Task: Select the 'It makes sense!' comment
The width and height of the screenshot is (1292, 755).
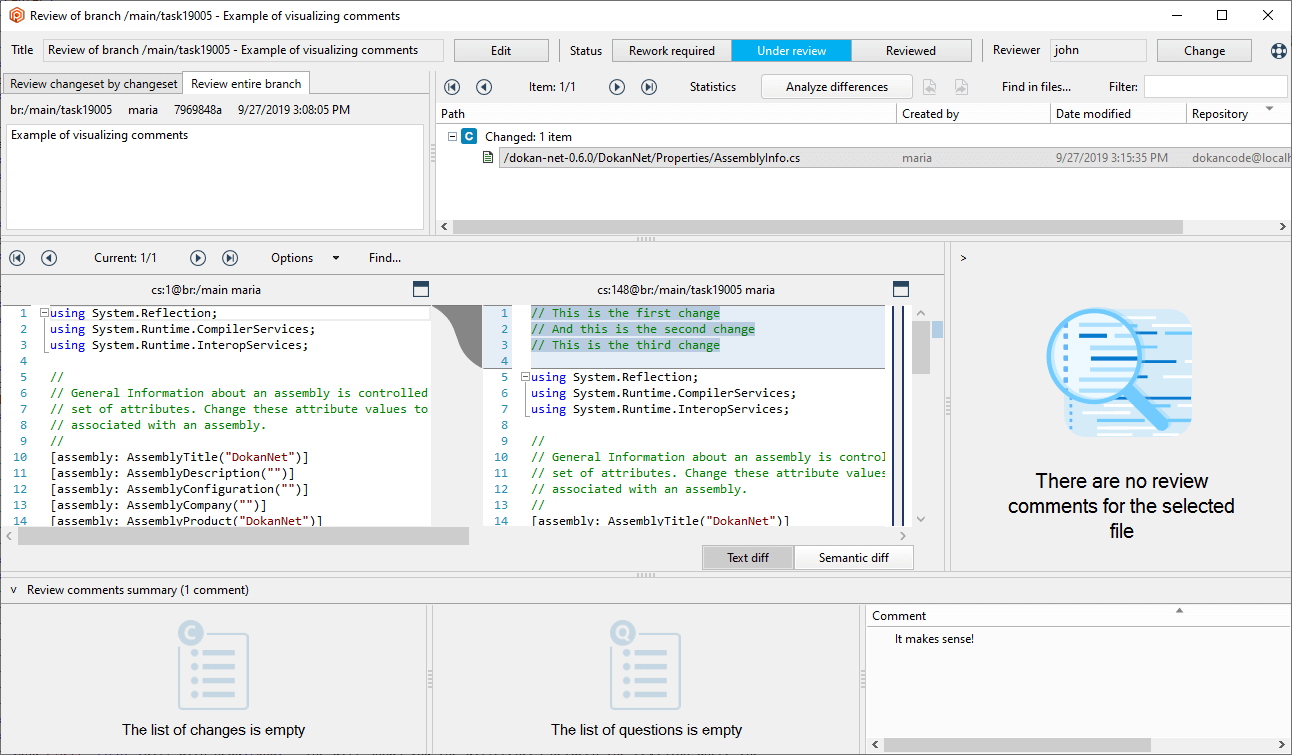Action: point(934,639)
